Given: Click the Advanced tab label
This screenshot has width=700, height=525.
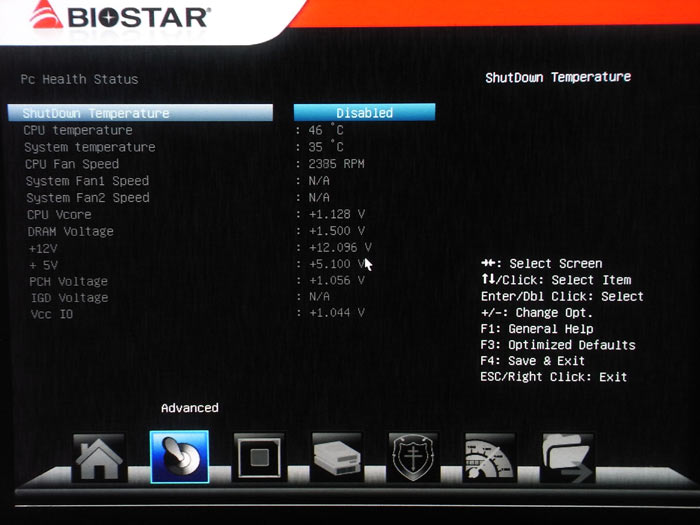Looking at the screenshot, I should click(x=189, y=408).
